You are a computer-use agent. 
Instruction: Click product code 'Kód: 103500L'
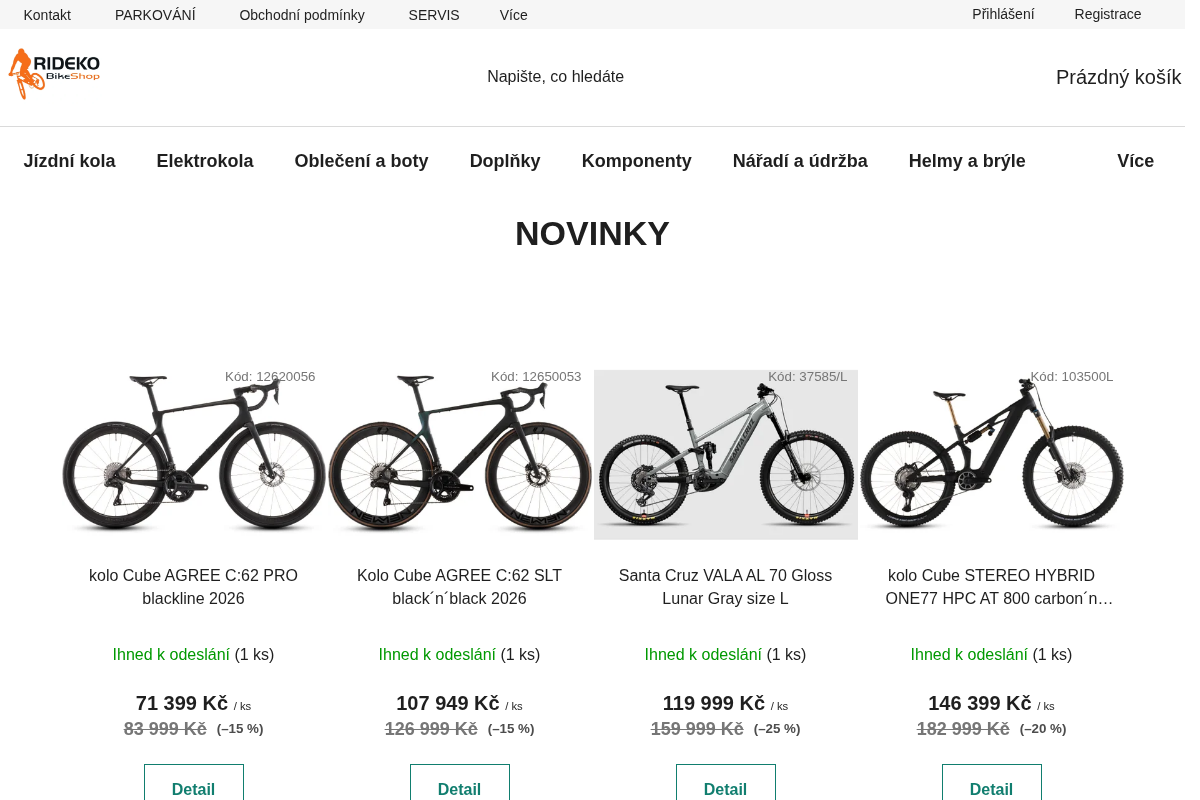click(x=1071, y=377)
